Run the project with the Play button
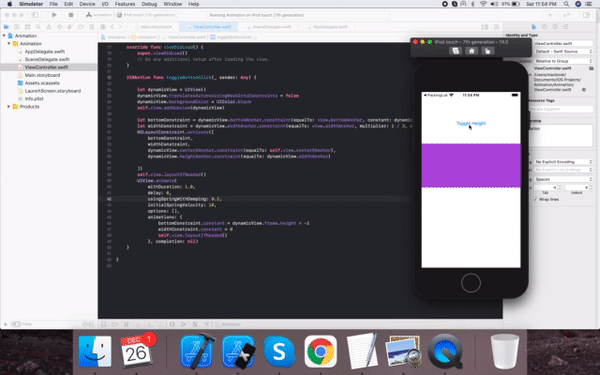600x375 pixels. (x=54, y=15)
